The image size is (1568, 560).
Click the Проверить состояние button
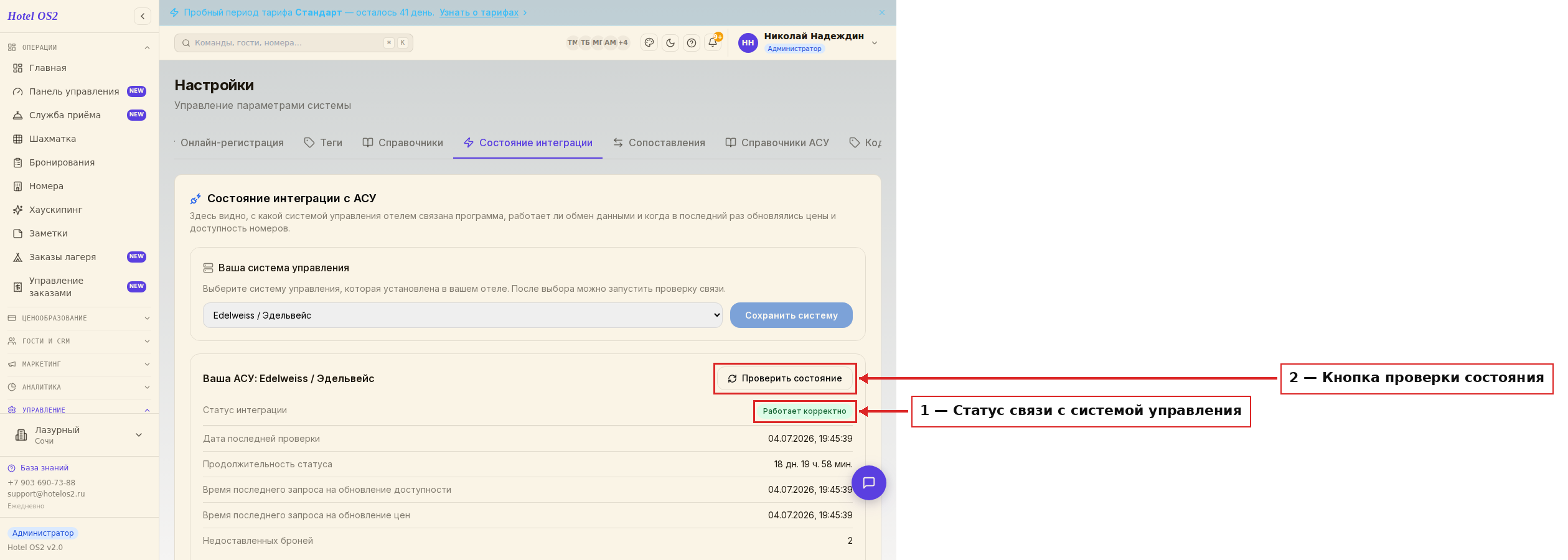coord(785,378)
